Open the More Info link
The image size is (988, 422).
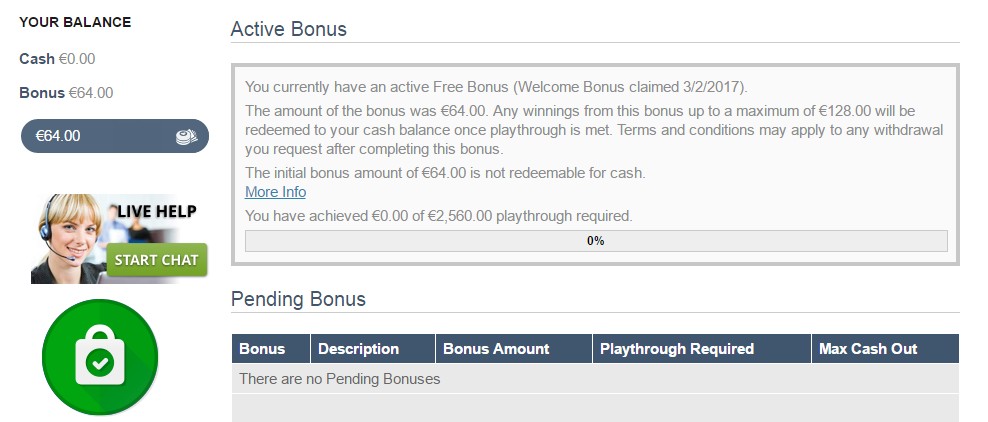click(x=275, y=192)
